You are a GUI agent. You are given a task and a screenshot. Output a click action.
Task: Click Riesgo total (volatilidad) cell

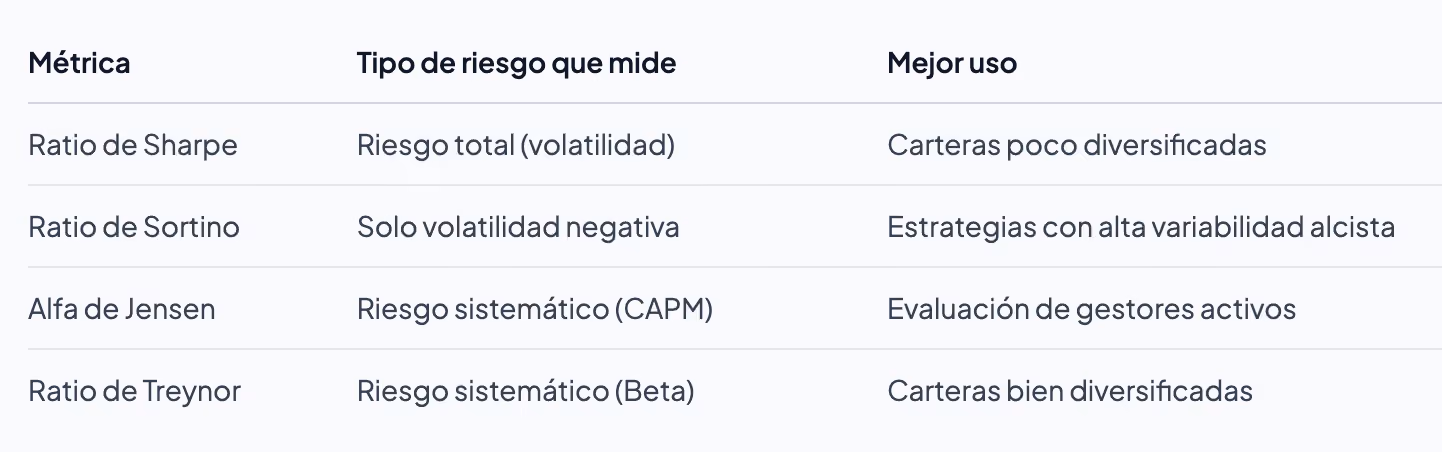tap(516, 145)
